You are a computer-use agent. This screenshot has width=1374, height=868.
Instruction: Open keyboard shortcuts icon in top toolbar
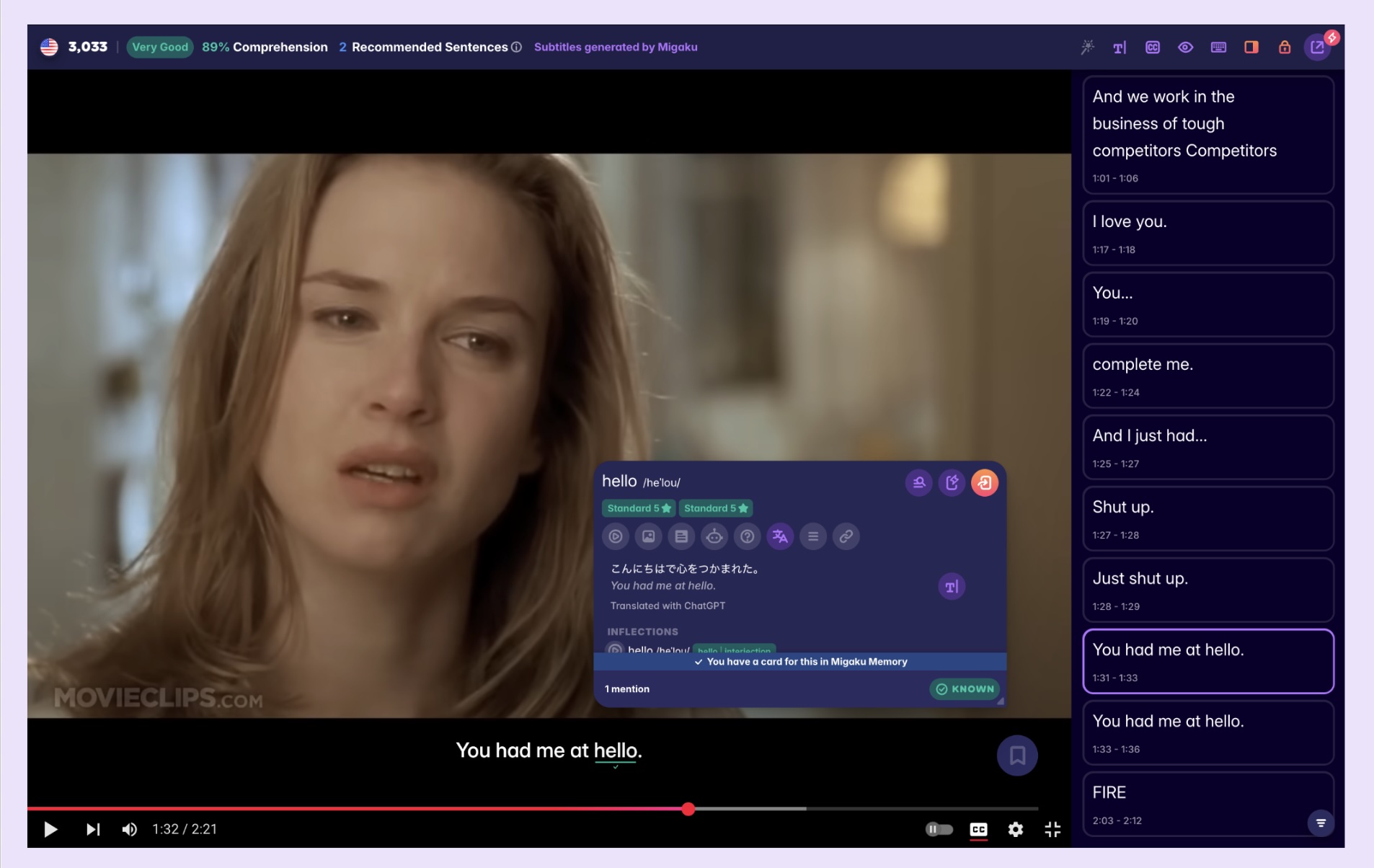pos(1218,47)
